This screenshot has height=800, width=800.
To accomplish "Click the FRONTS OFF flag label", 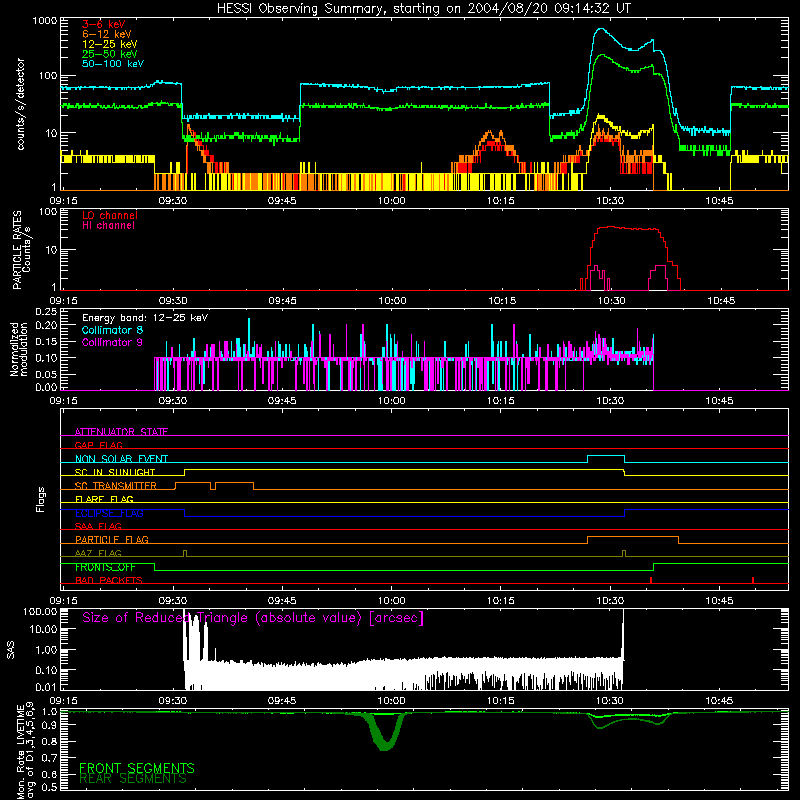I will (105, 567).
